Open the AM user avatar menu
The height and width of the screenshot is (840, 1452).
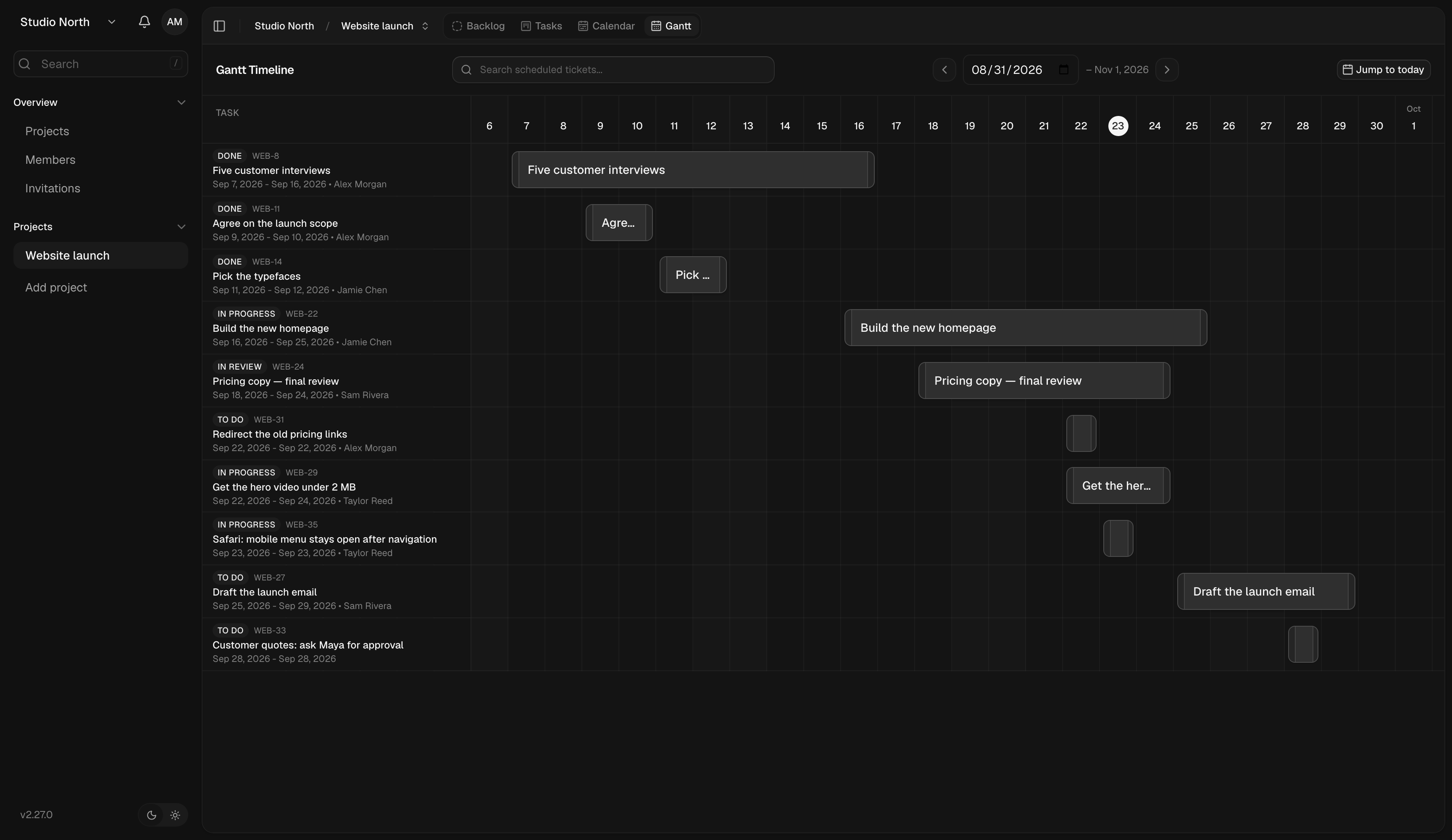tap(175, 22)
